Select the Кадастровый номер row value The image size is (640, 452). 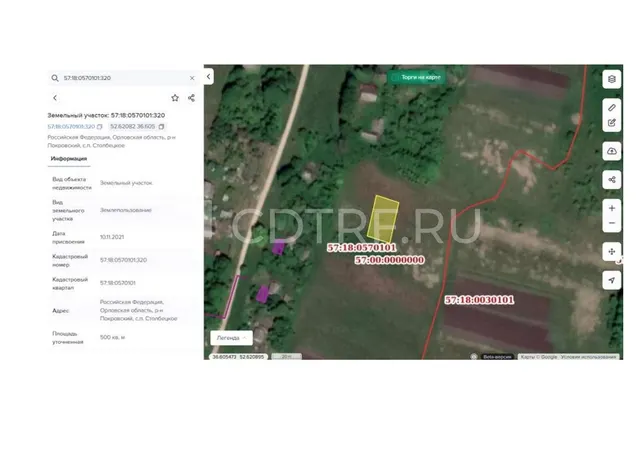click(x=123, y=260)
